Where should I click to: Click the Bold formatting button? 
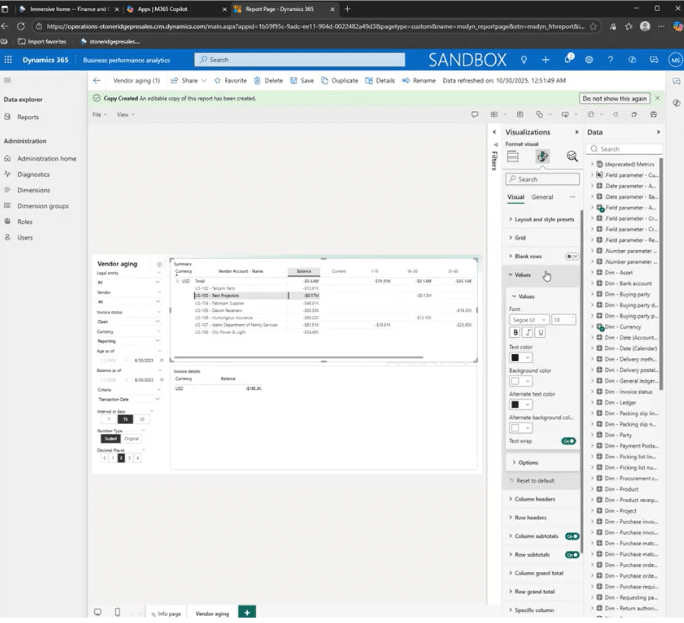click(516, 332)
